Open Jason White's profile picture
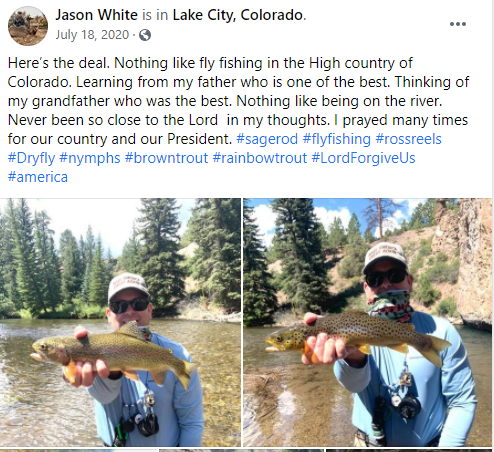Viewport: 494px width, 452px height. click(28, 26)
